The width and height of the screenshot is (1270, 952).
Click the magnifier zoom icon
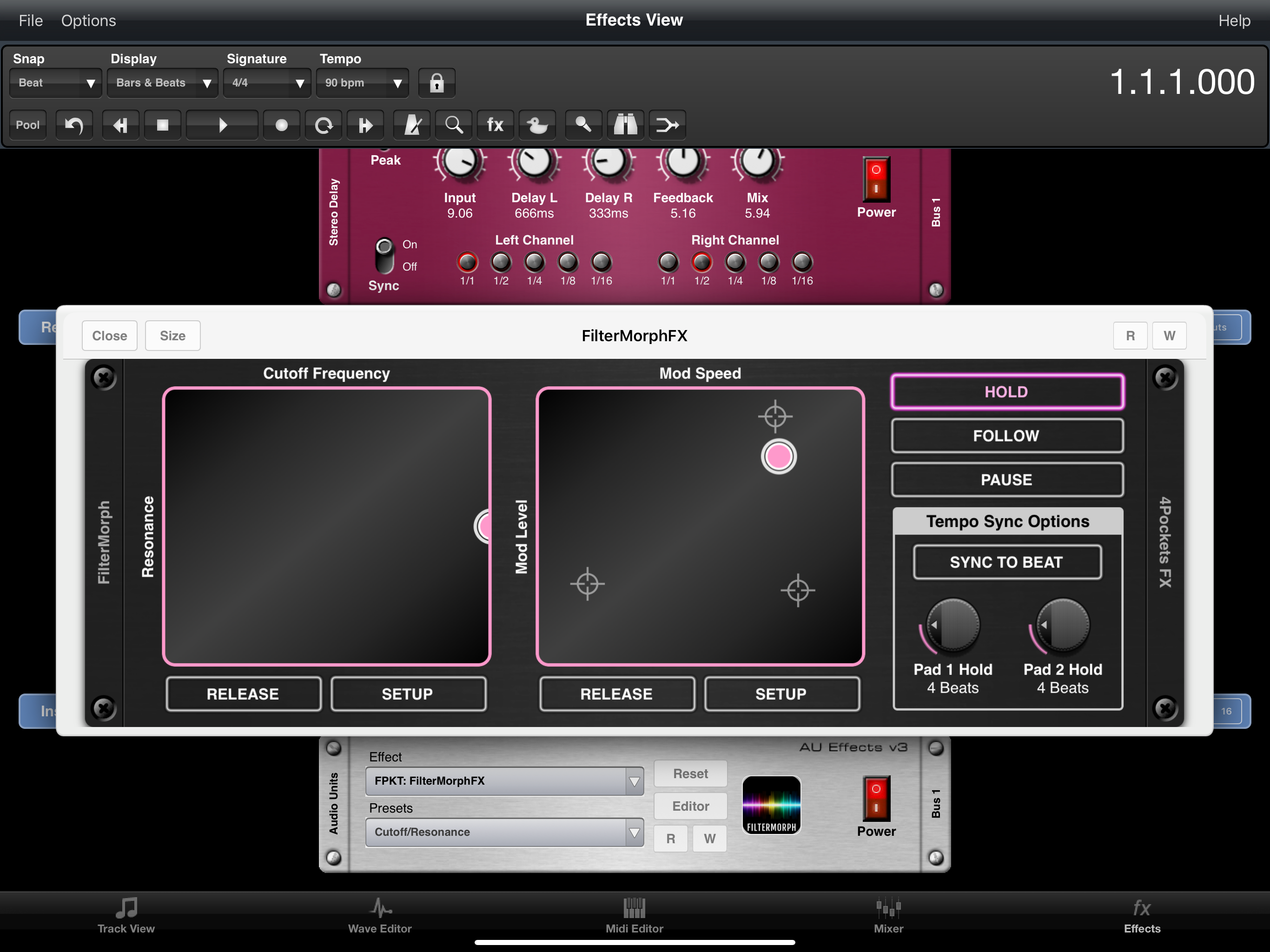tap(454, 125)
